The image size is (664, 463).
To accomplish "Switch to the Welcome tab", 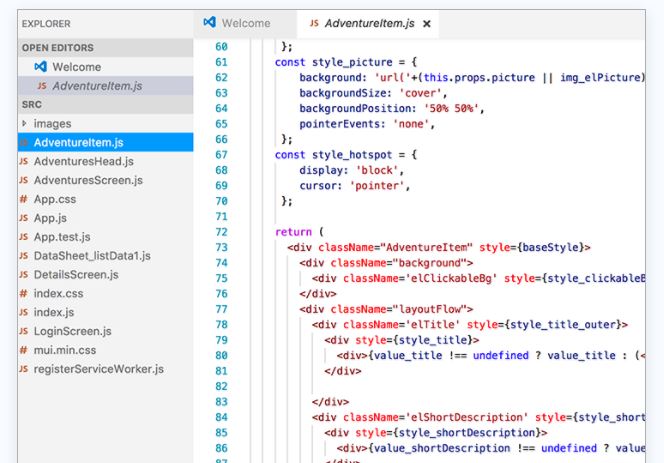I will coord(246,23).
